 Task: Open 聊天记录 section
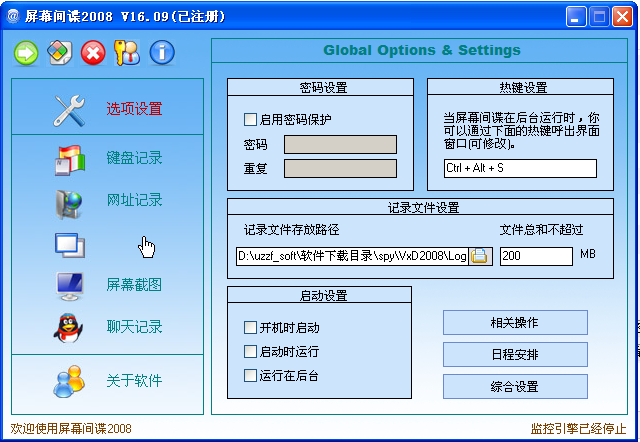(x=134, y=327)
